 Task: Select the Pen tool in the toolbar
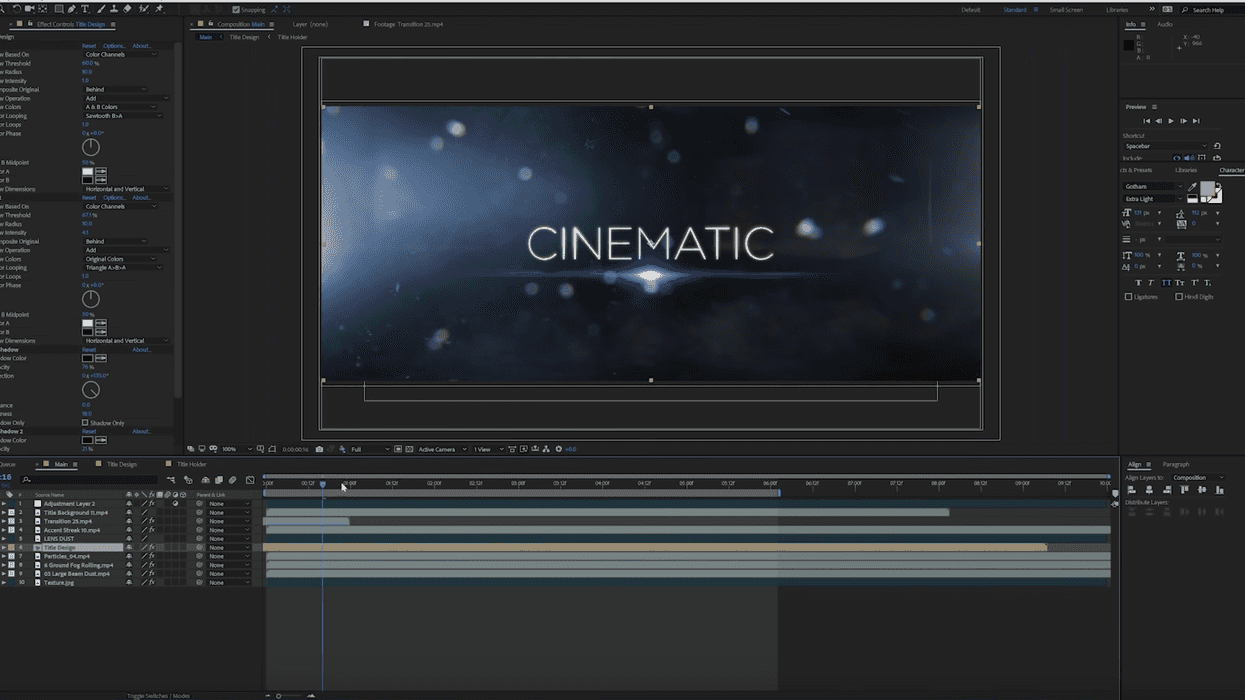pyautogui.click(x=71, y=9)
